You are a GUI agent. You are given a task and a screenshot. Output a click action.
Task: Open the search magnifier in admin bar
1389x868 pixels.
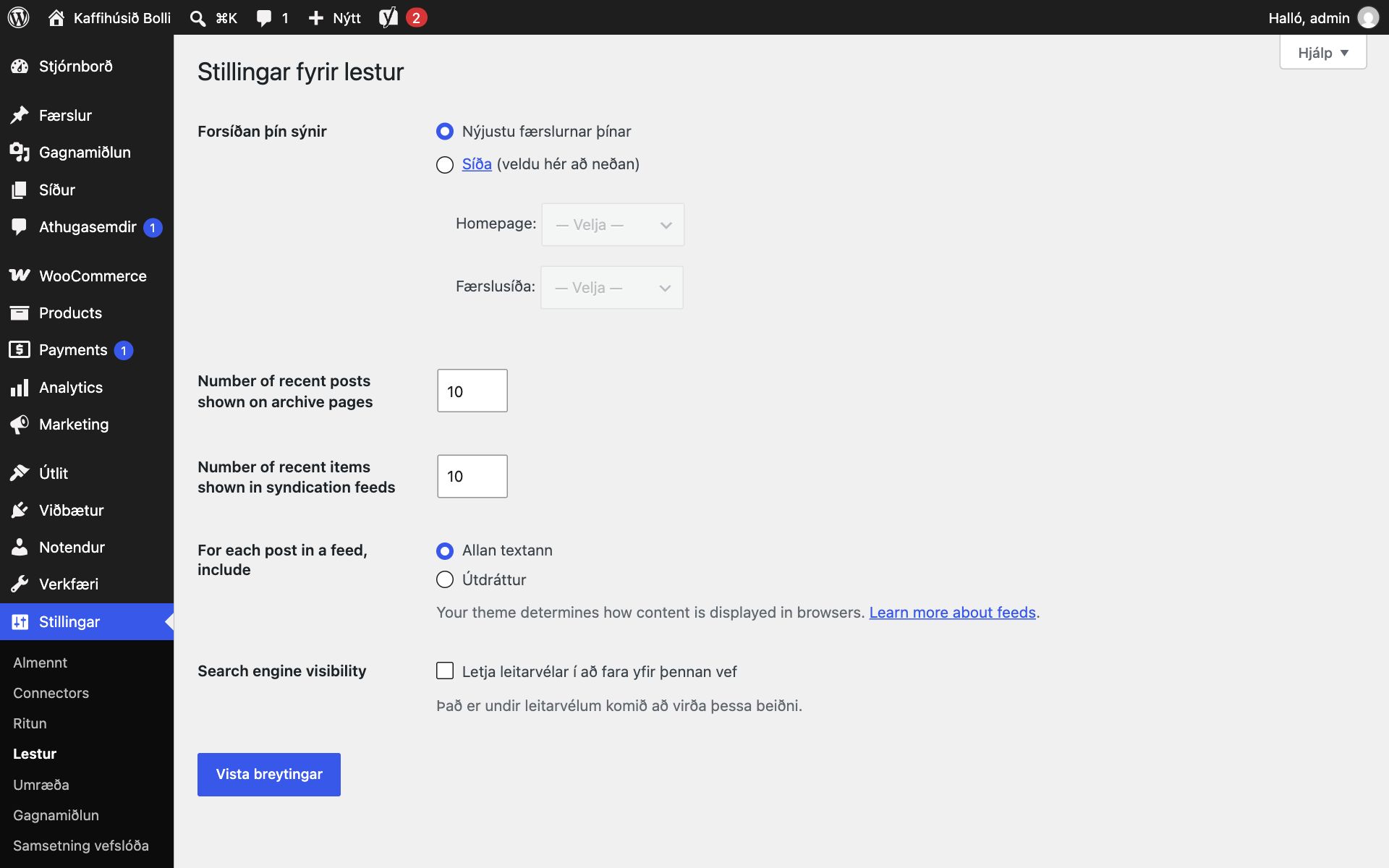(x=197, y=18)
